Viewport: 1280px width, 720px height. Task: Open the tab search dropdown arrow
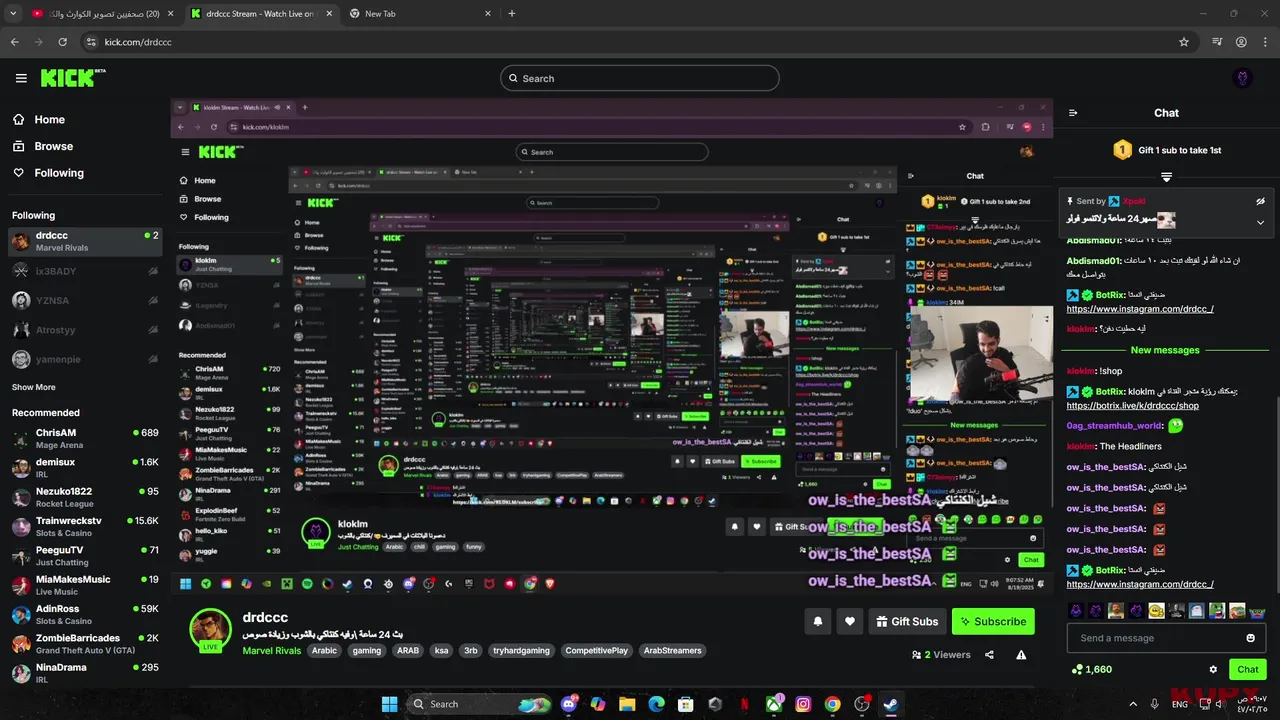[x=12, y=14]
